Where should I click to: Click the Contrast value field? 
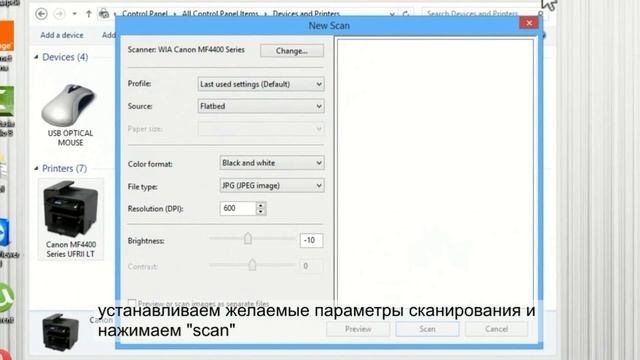coord(311,266)
